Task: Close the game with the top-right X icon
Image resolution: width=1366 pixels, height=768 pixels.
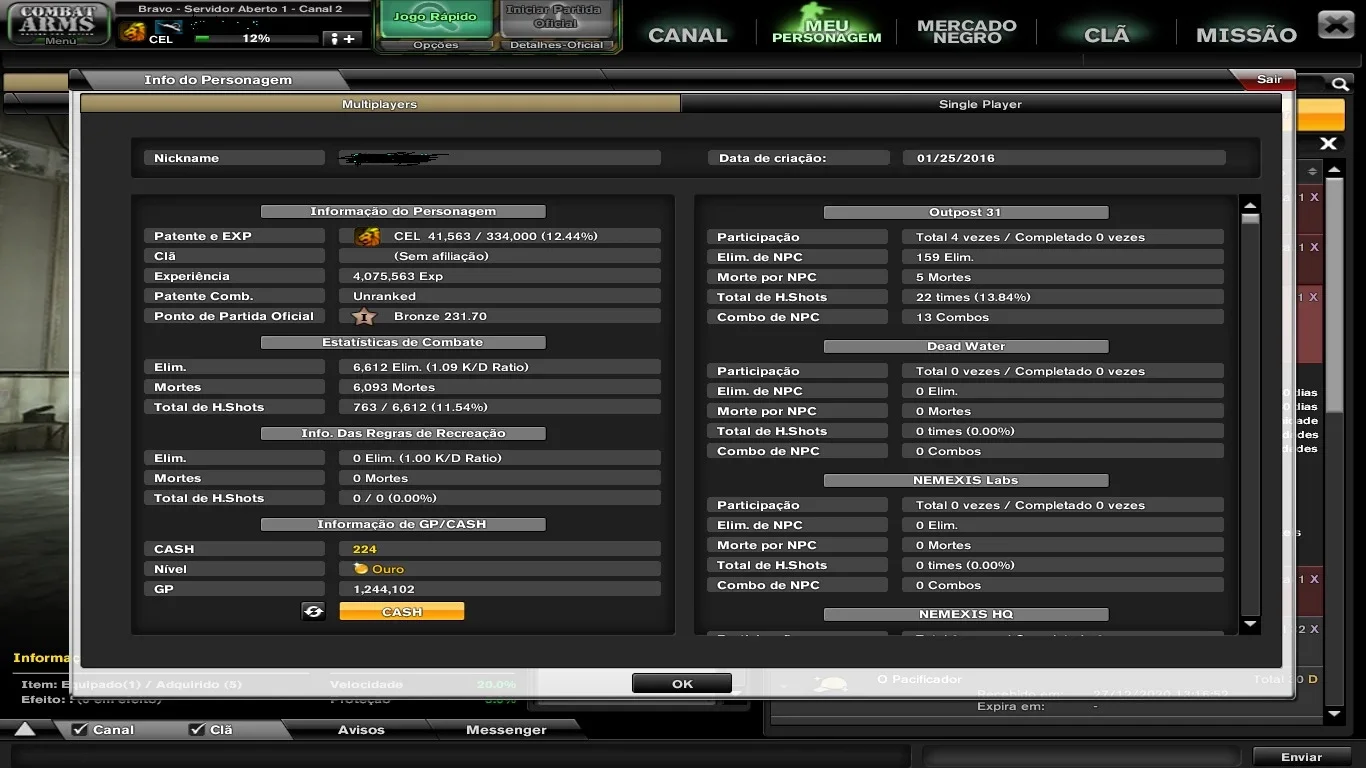Action: point(1336,24)
